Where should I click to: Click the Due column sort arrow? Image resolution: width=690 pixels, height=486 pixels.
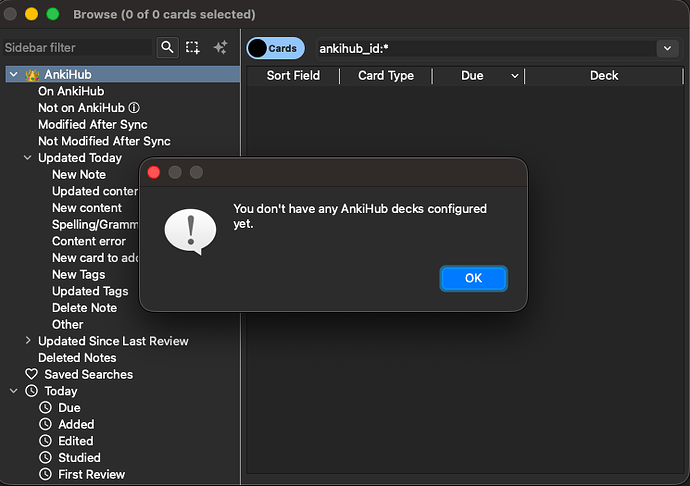tap(514, 76)
